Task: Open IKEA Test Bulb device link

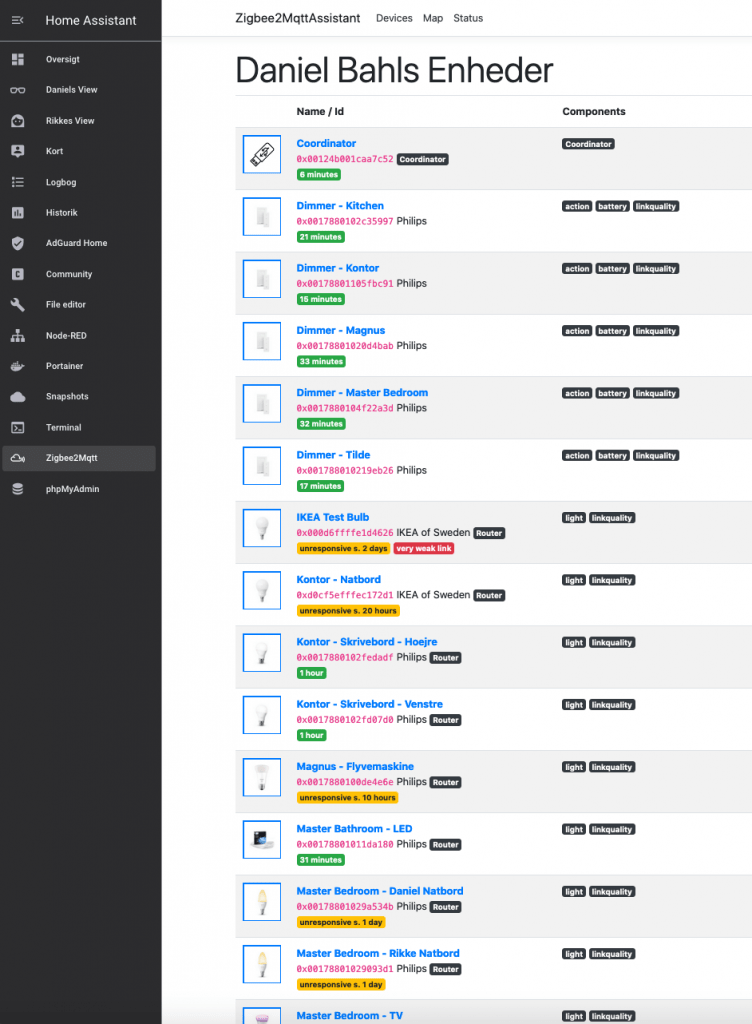Action: tap(333, 517)
